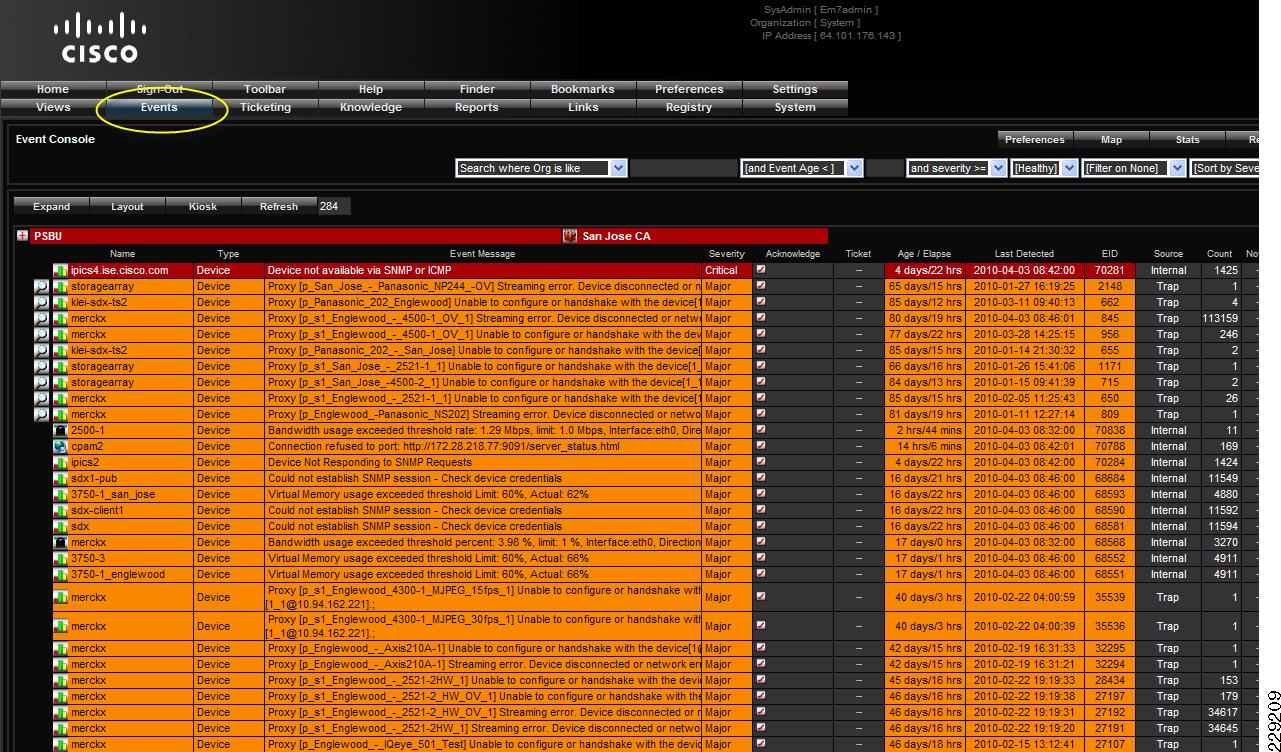Open the 'Sort by' dropdown
The image size is (1281, 752).
[x=1225, y=168]
